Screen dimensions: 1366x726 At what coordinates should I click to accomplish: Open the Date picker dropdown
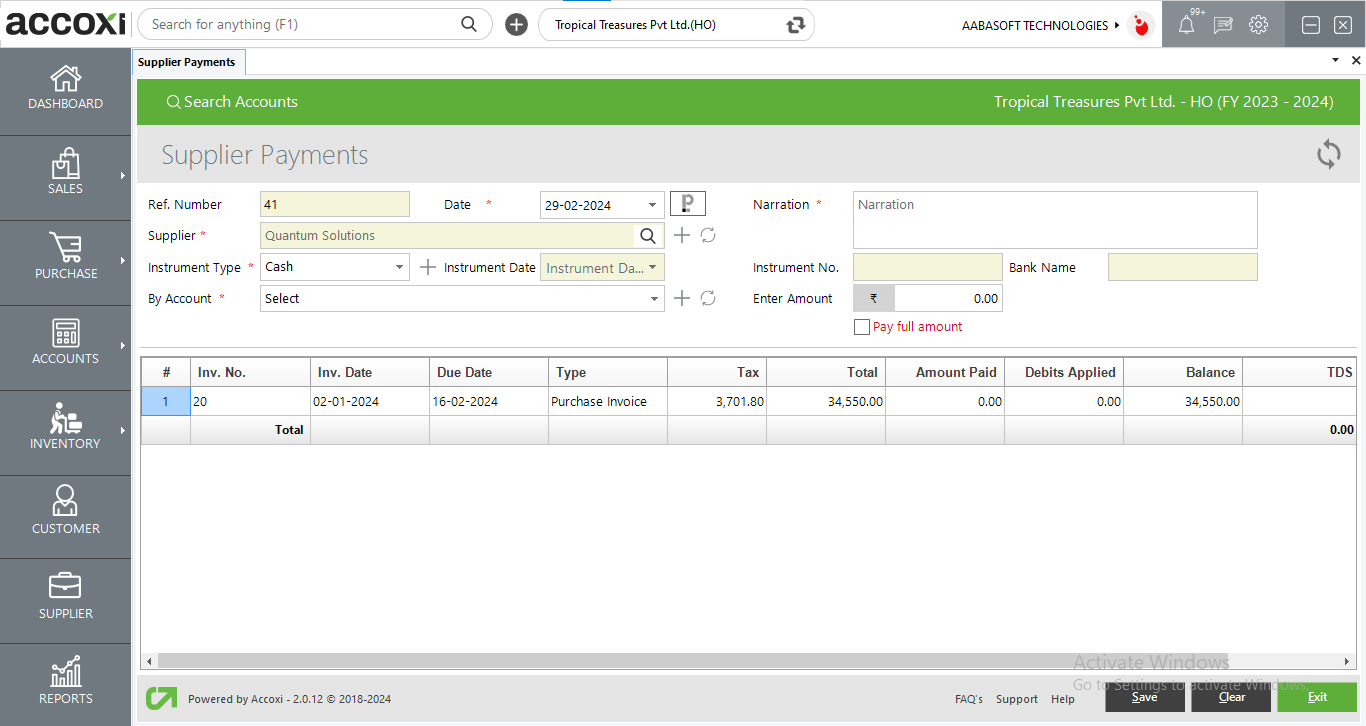point(652,204)
